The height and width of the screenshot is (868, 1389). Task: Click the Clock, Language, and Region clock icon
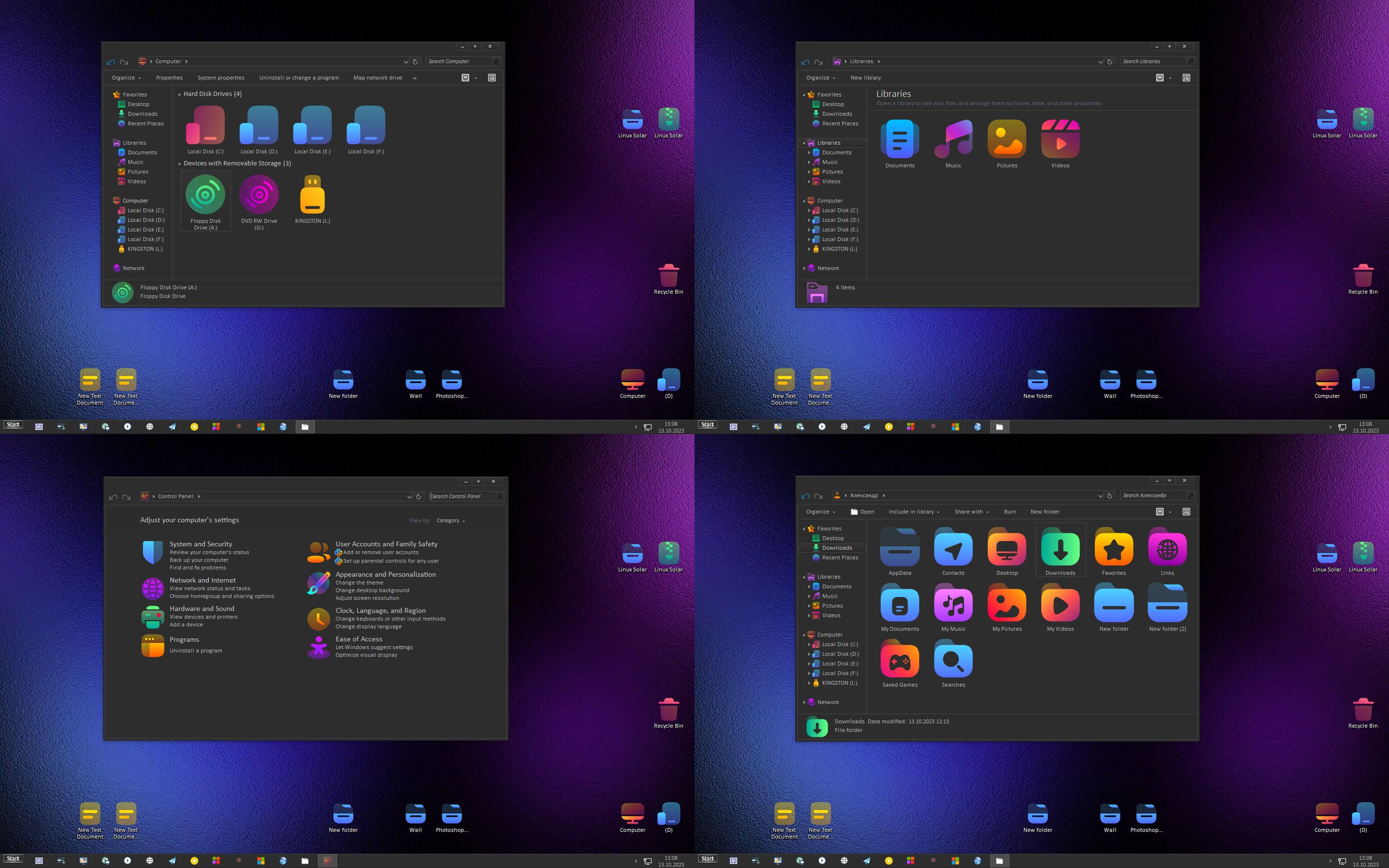[318, 619]
